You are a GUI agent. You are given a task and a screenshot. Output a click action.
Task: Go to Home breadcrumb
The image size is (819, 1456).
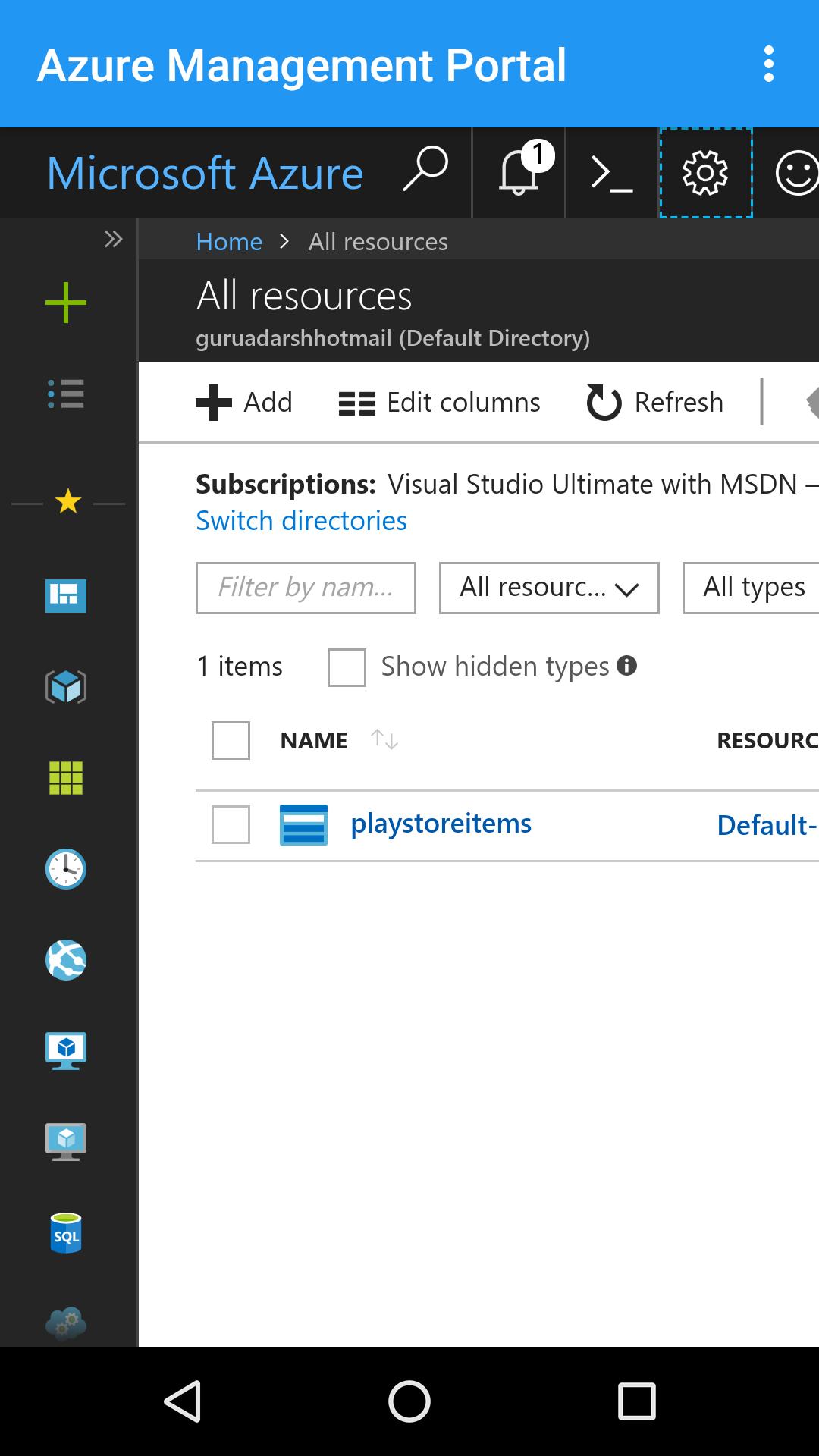click(x=229, y=241)
